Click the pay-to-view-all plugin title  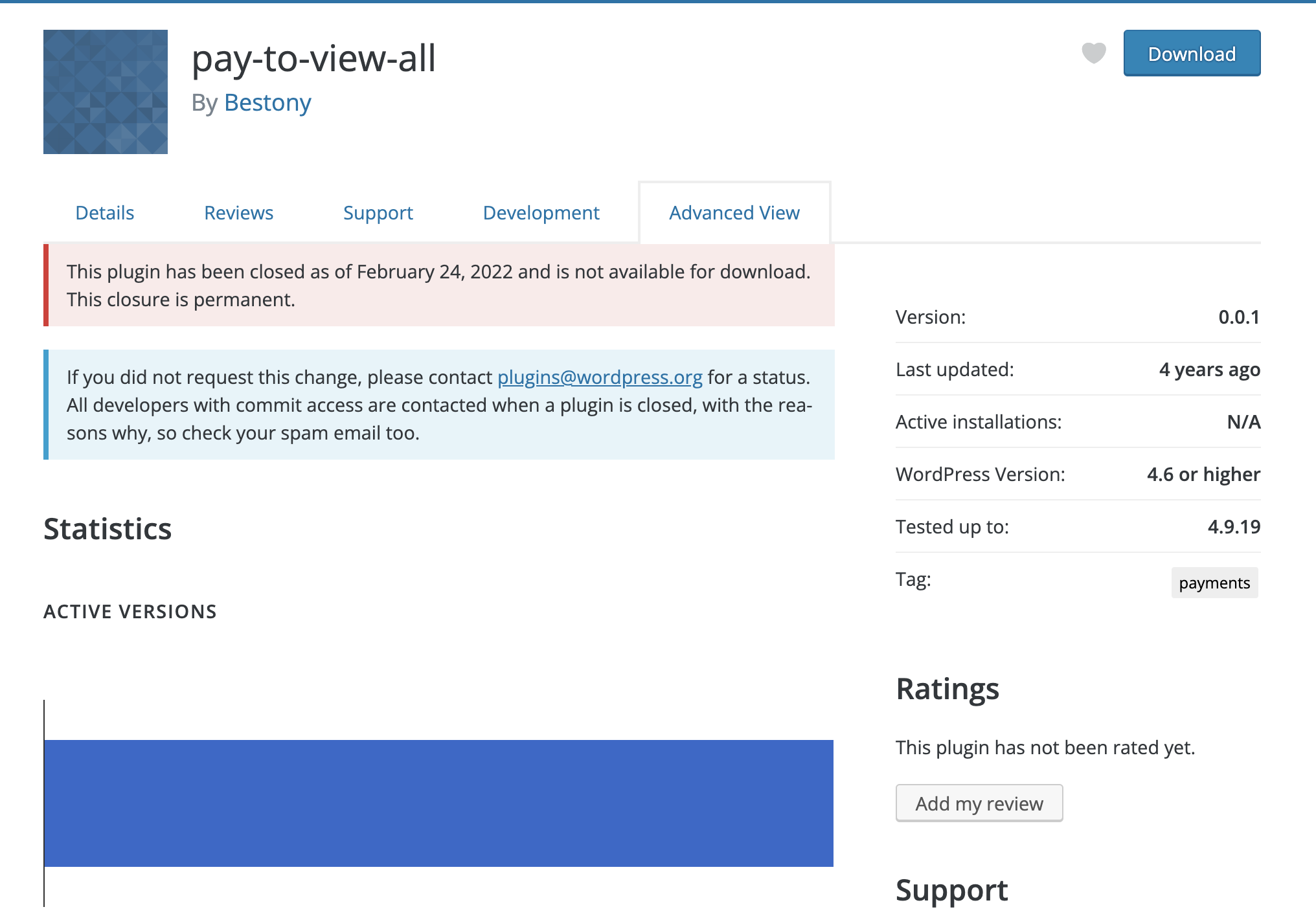click(x=313, y=58)
